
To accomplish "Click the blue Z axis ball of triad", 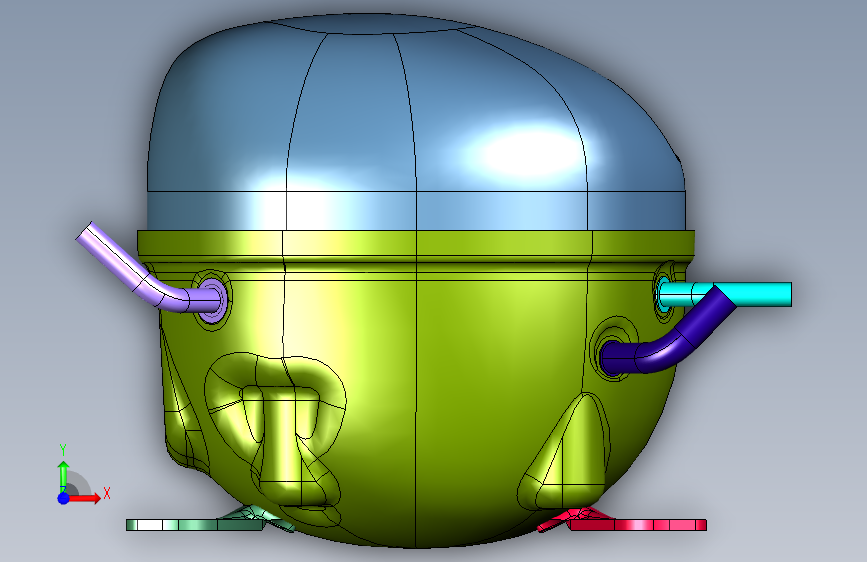I will click(63, 498).
